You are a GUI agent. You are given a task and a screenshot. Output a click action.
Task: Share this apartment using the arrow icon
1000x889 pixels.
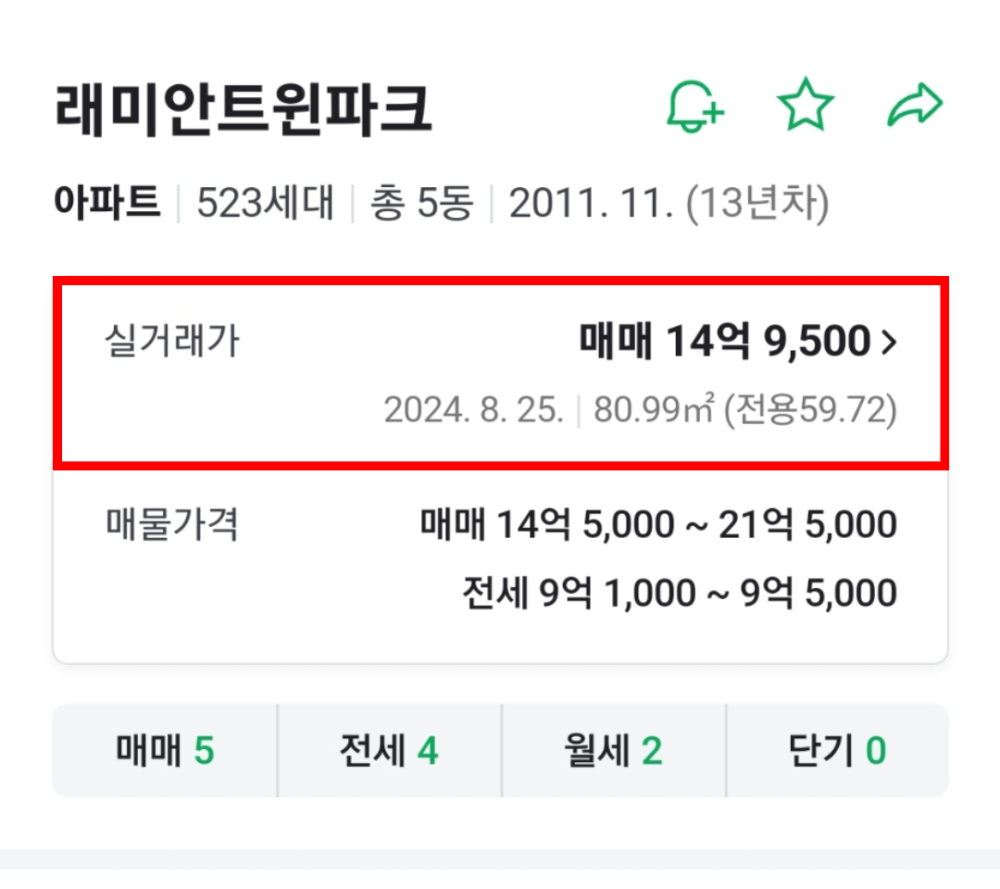point(915,105)
